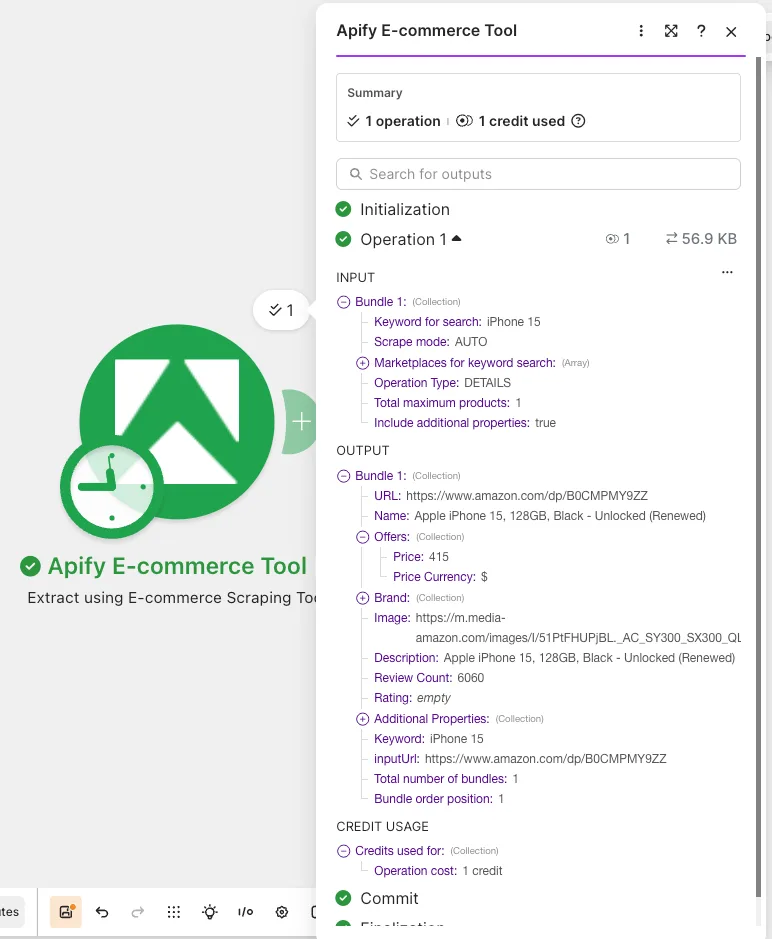Viewport: 772px width, 939px height.
Task: Click the Name row Apple iPhone 15
Action: [x=540, y=516]
